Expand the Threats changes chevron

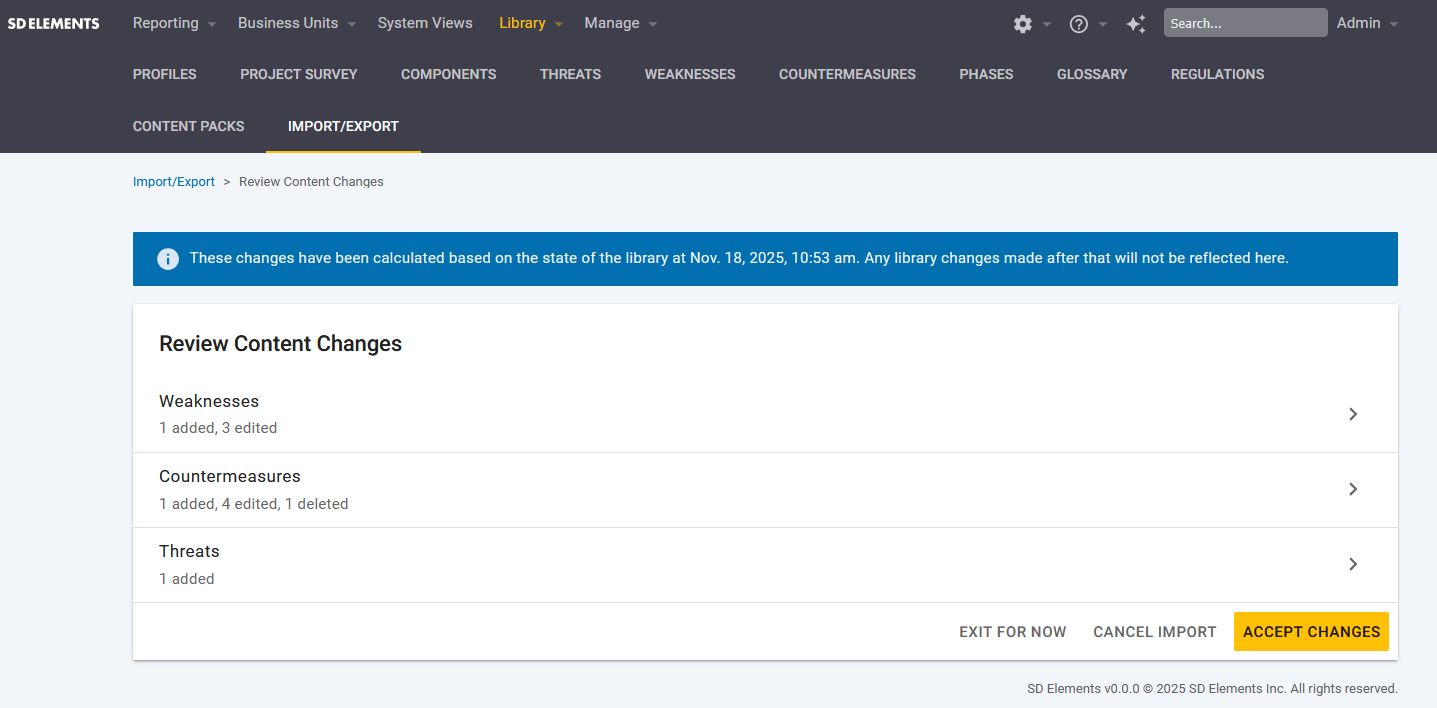1352,564
